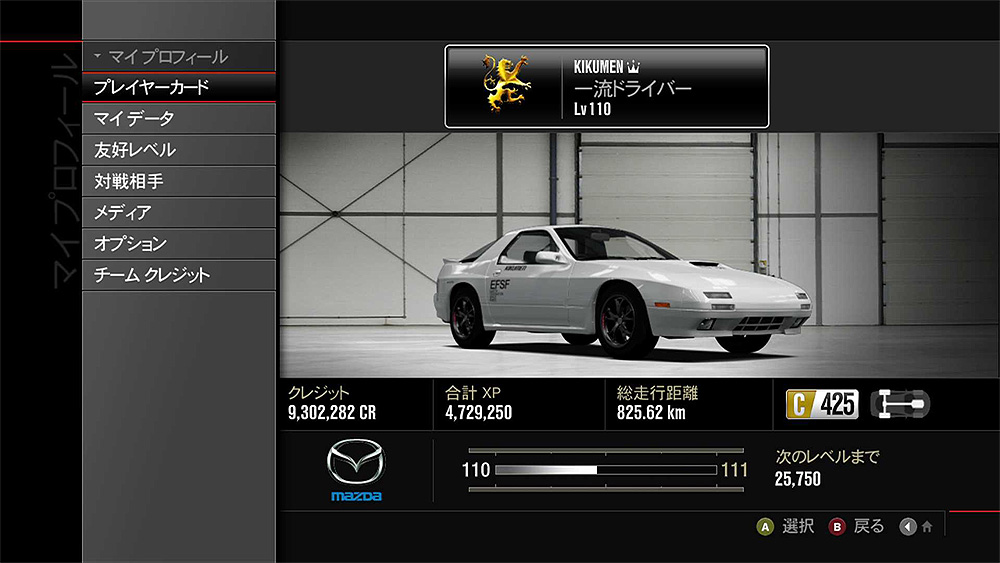
Task: Select the C 425 class badge
Action: [822, 403]
